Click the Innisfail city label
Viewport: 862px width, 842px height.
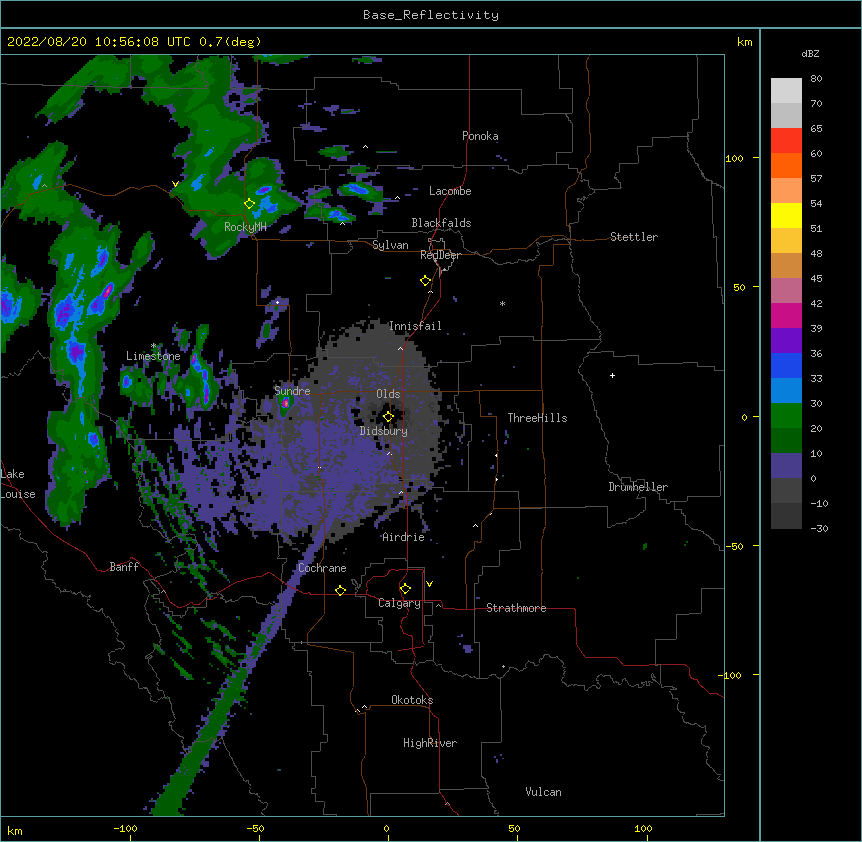(x=415, y=326)
